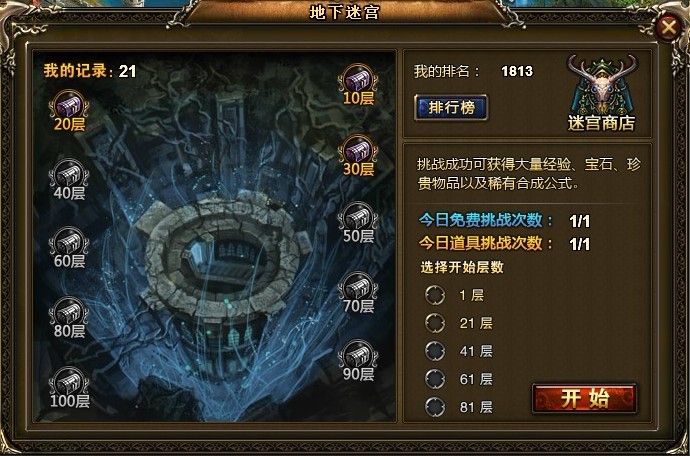Open the 迷宫商店 deer skull shop

(x=602, y=93)
